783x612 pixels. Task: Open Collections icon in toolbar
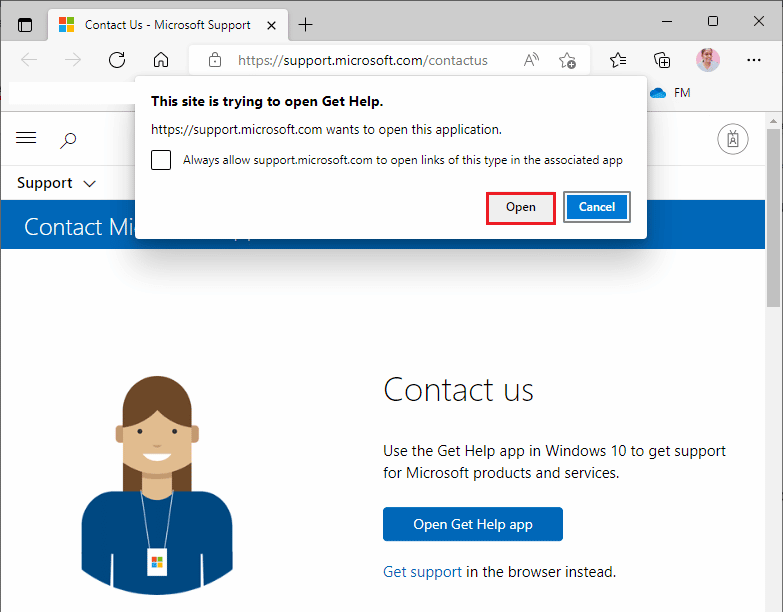point(662,60)
